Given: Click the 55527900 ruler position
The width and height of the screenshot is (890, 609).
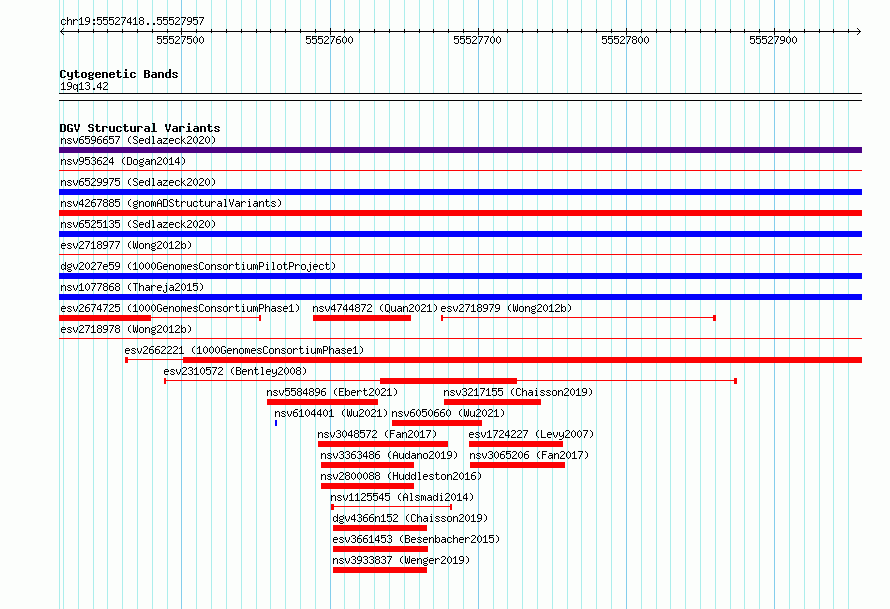Looking at the screenshot, I should [773, 40].
